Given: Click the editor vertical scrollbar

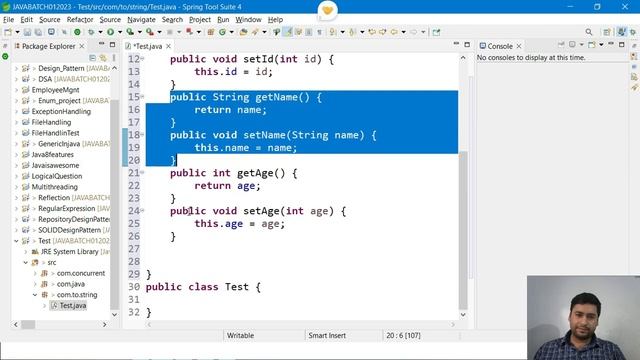Looking at the screenshot, I should 463,230.
